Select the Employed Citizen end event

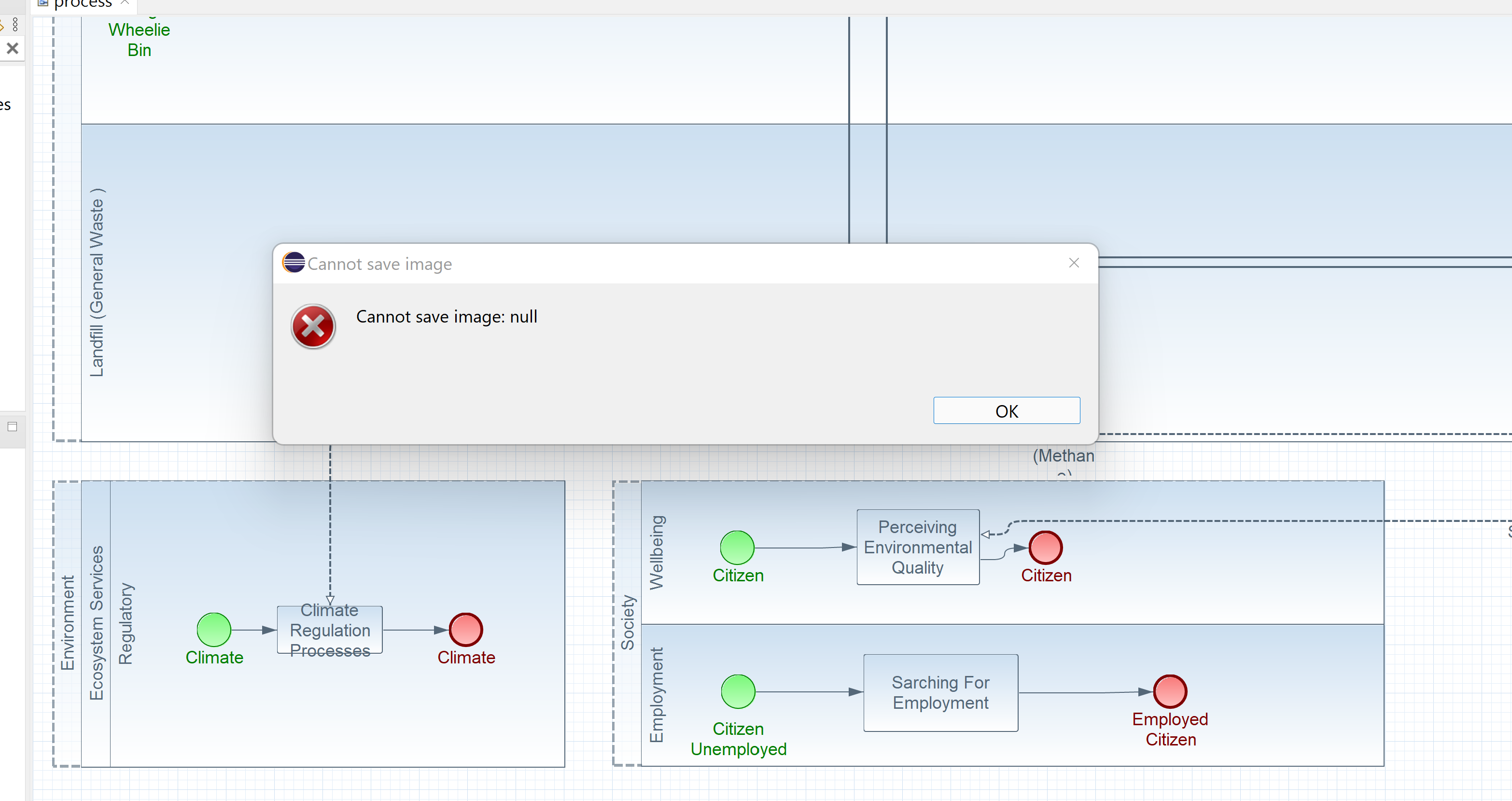1170,691
